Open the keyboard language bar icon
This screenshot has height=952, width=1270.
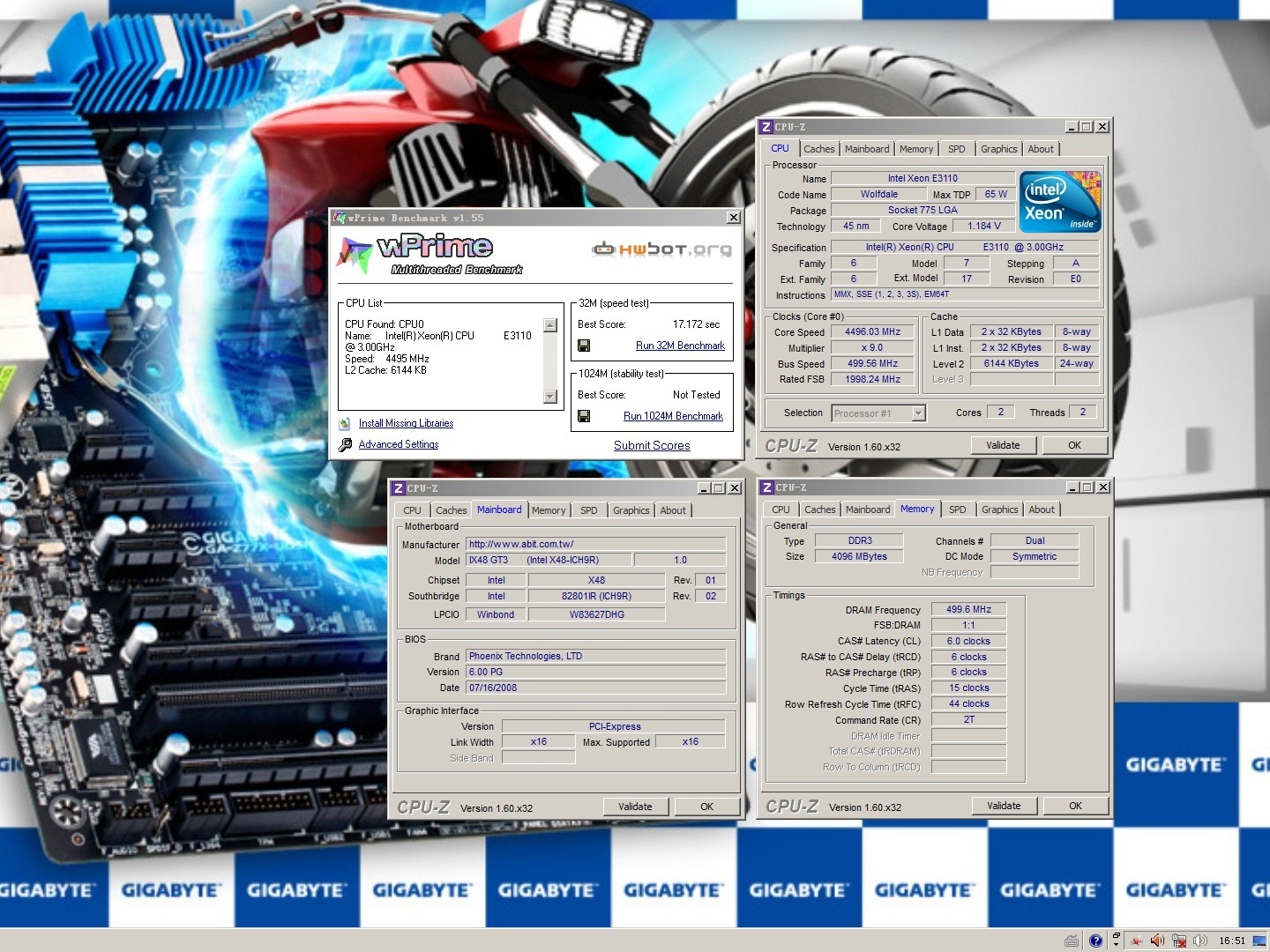tap(1072, 941)
